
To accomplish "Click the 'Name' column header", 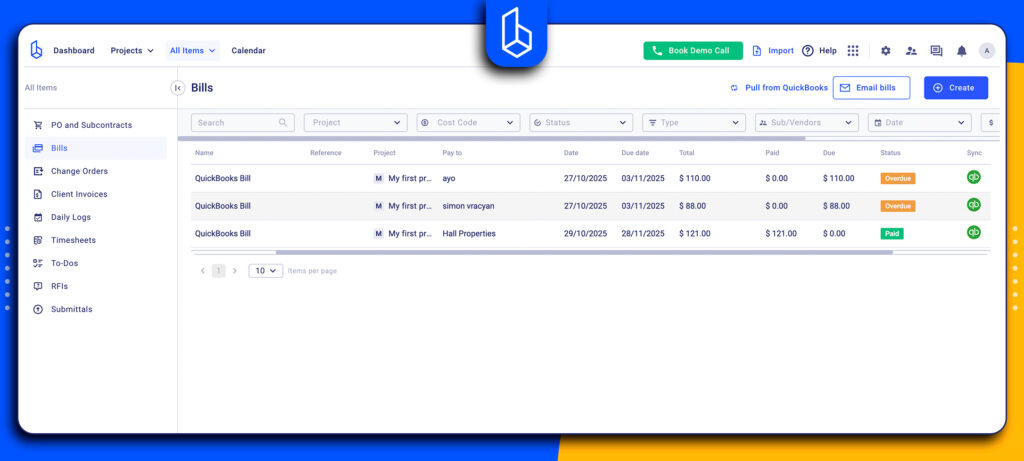I will point(204,153).
